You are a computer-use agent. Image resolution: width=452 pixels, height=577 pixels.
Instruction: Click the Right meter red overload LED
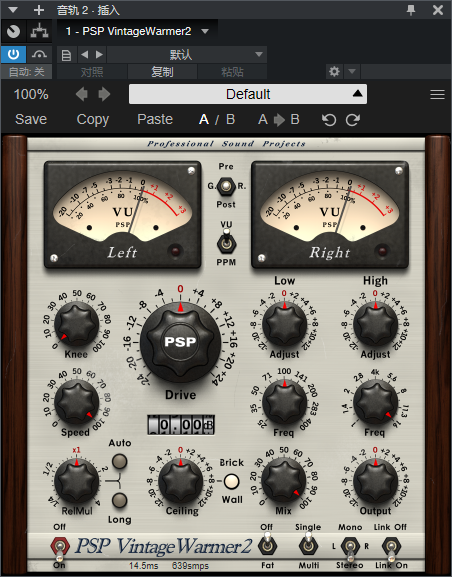(382, 251)
